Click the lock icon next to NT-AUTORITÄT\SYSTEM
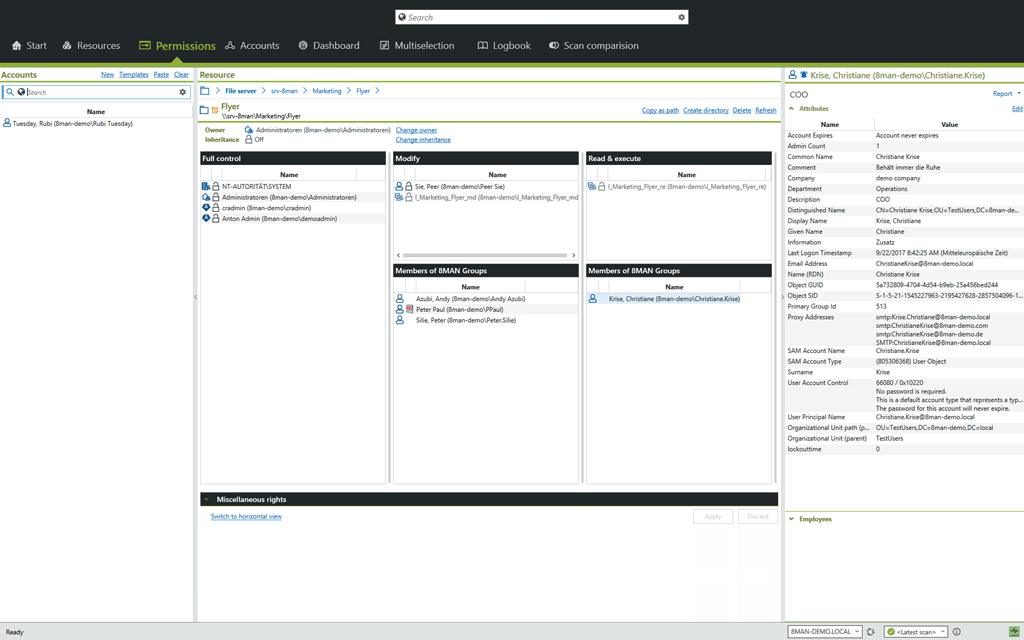This screenshot has height=640, width=1024. tap(216, 186)
